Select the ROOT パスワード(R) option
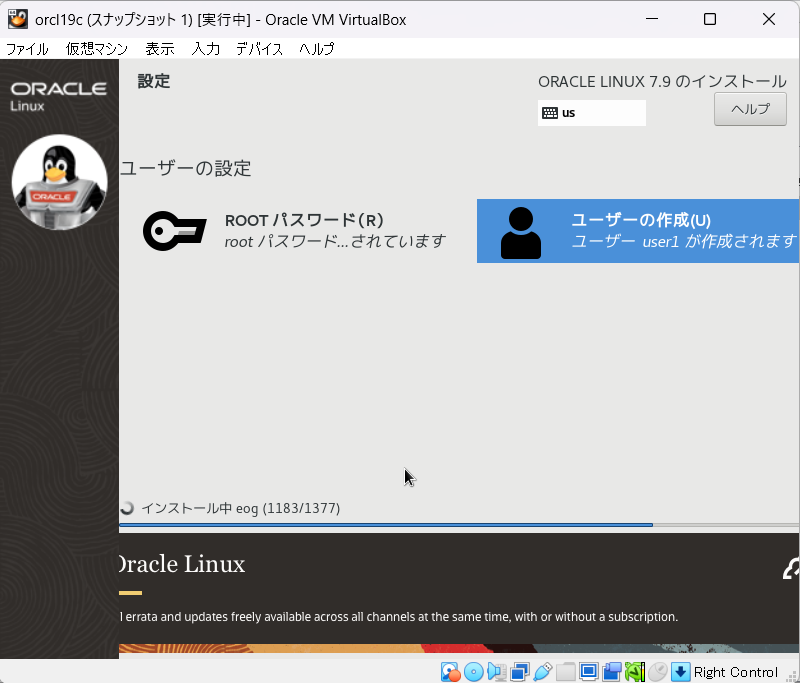The image size is (800, 683). (x=304, y=221)
